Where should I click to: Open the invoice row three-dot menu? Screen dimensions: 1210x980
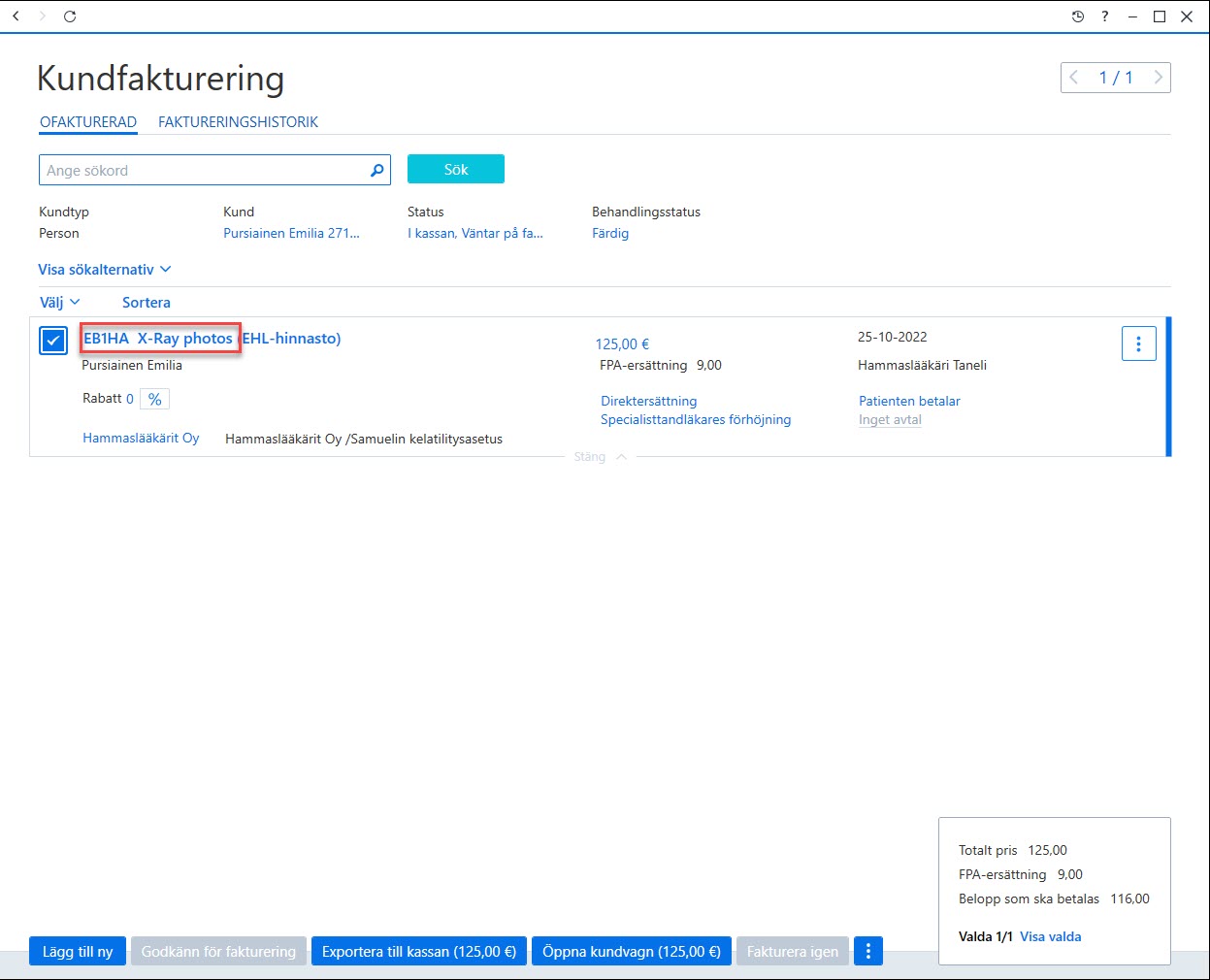point(1139,343)
